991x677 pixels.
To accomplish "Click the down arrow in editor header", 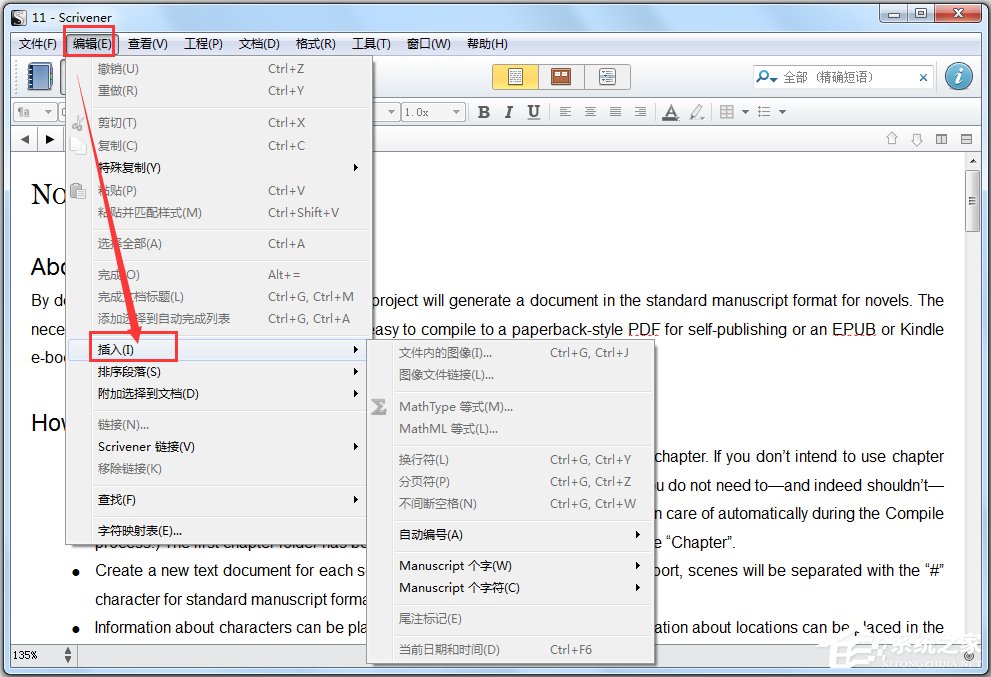I will [917, 138].
